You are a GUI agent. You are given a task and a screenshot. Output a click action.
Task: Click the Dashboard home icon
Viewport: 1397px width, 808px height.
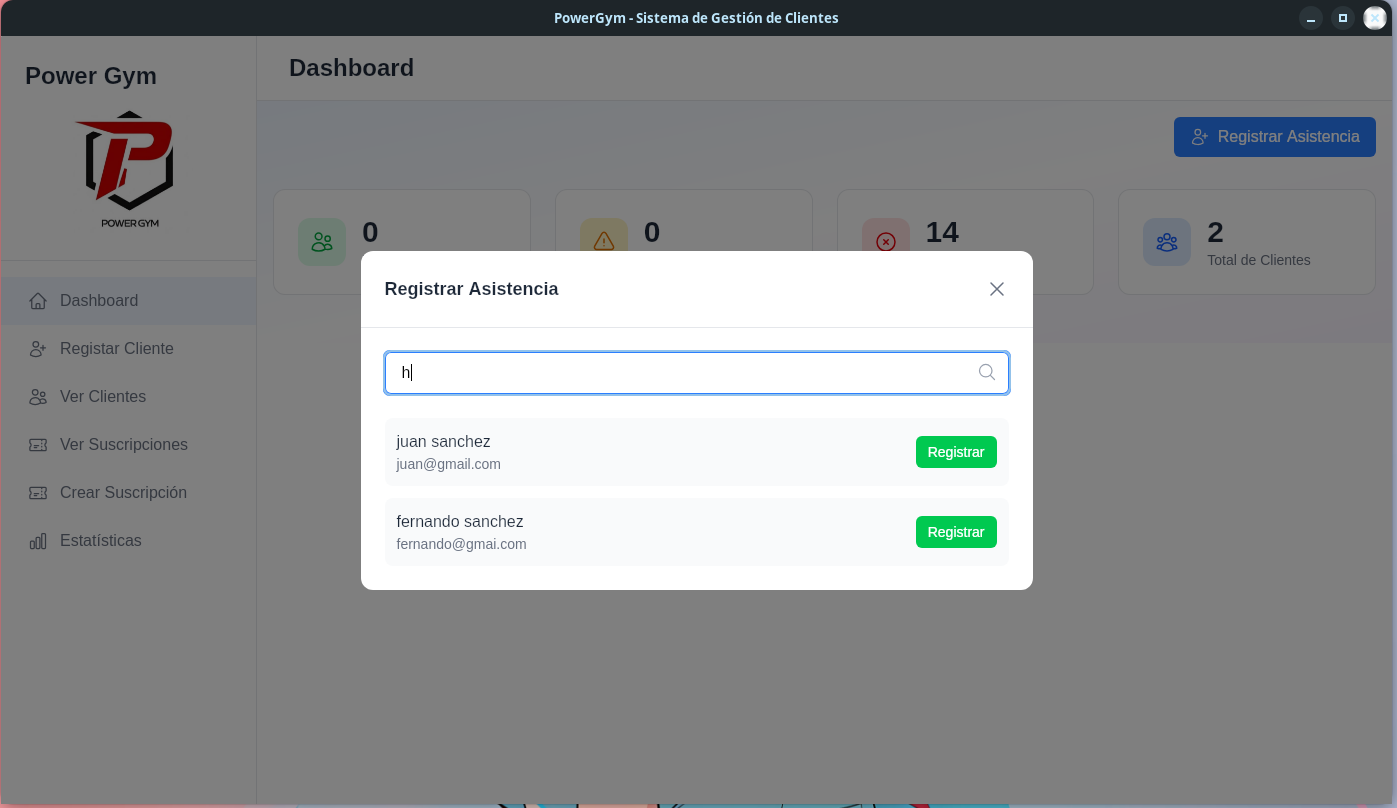click(38, 301)
